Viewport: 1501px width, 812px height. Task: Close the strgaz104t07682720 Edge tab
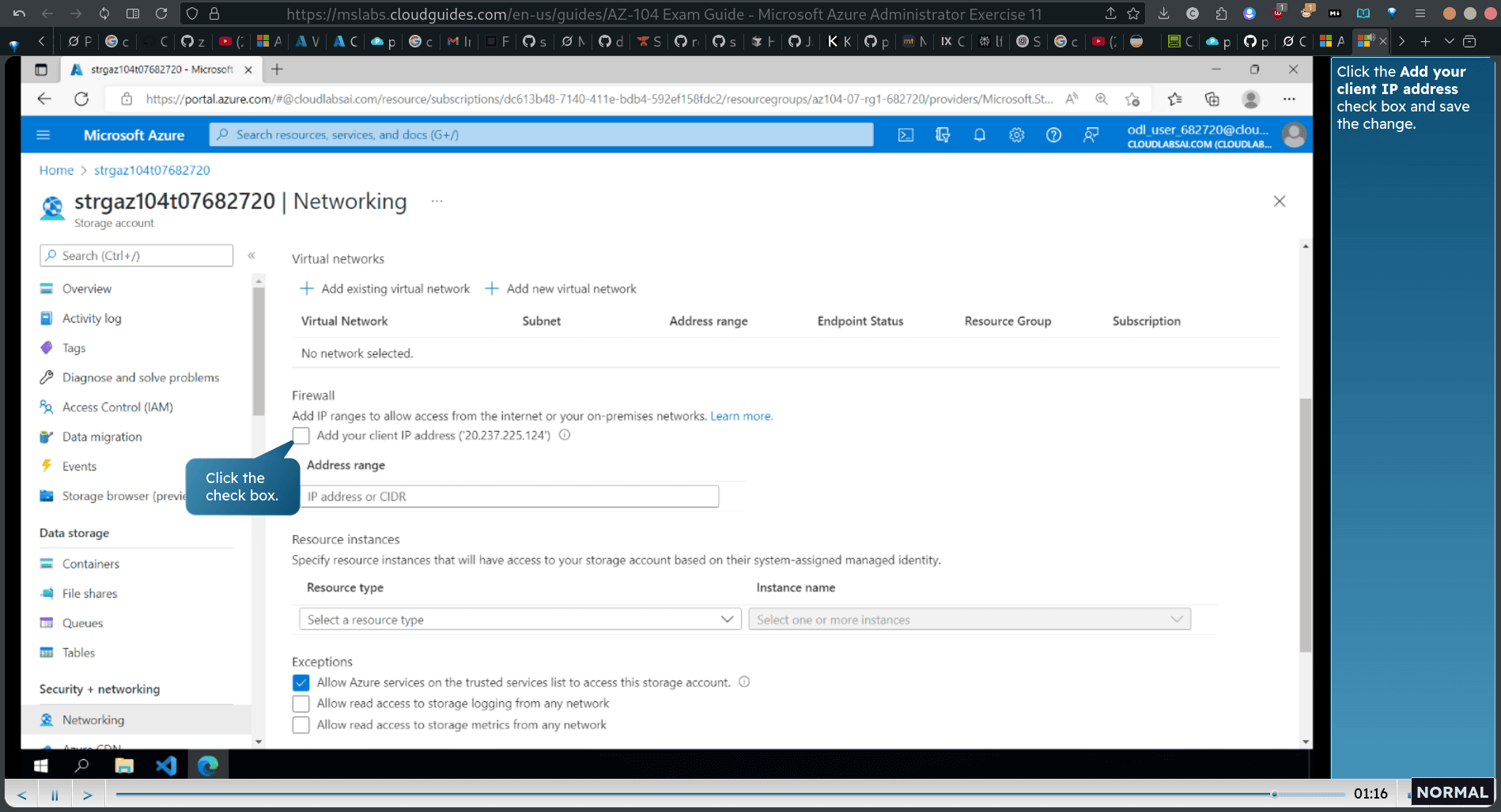[248, 70]
